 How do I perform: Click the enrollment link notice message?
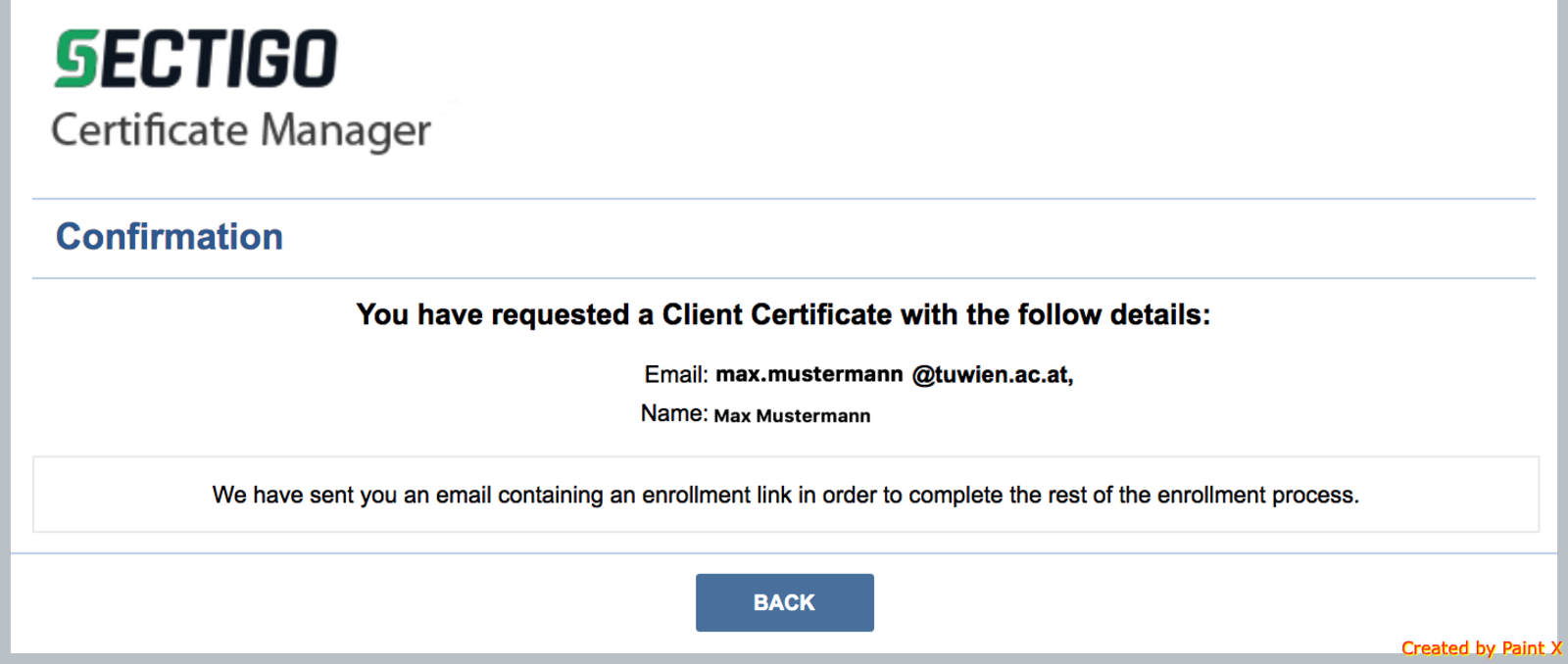(x=785, y=495)
